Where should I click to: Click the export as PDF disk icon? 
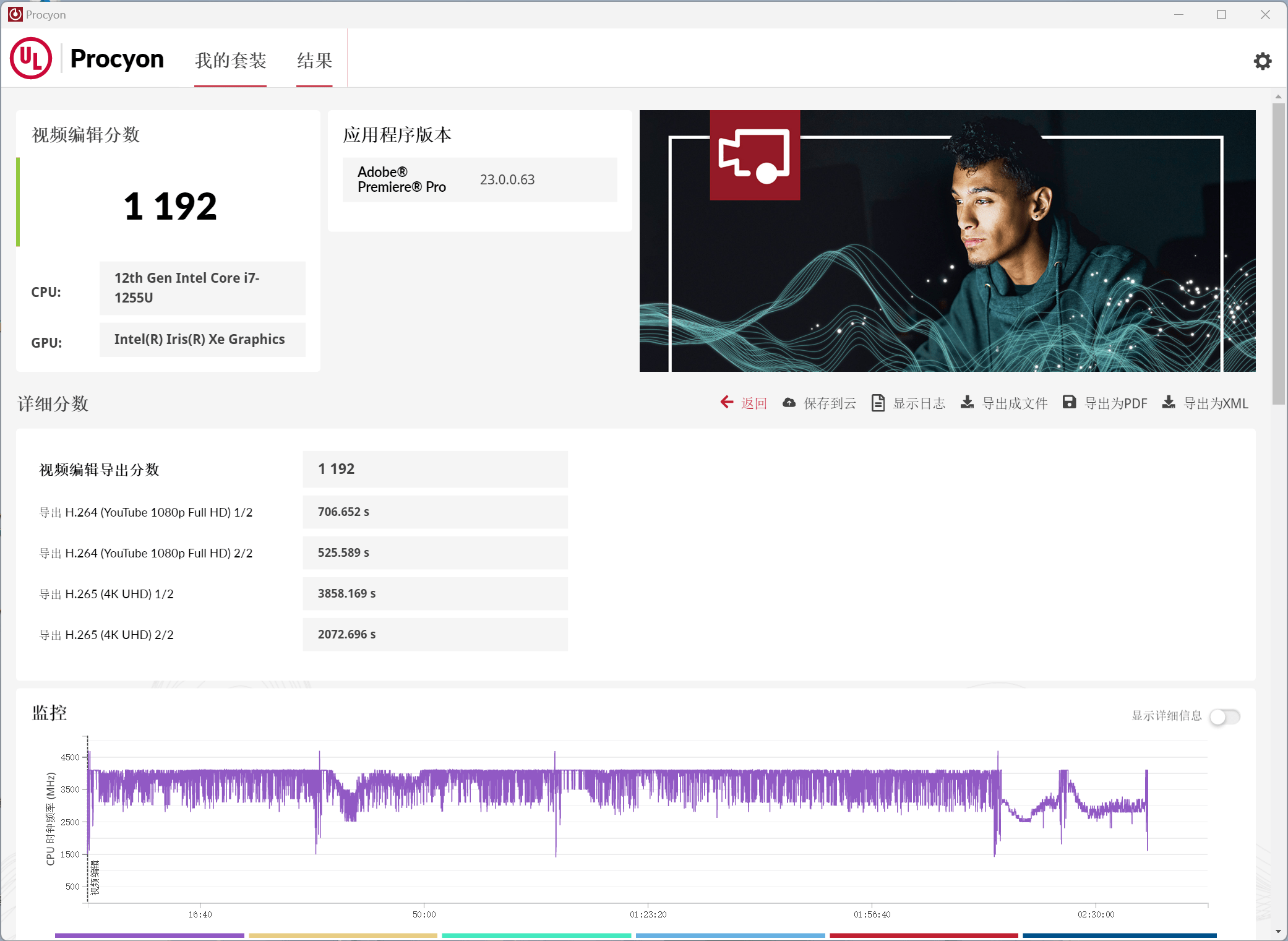1069,403
